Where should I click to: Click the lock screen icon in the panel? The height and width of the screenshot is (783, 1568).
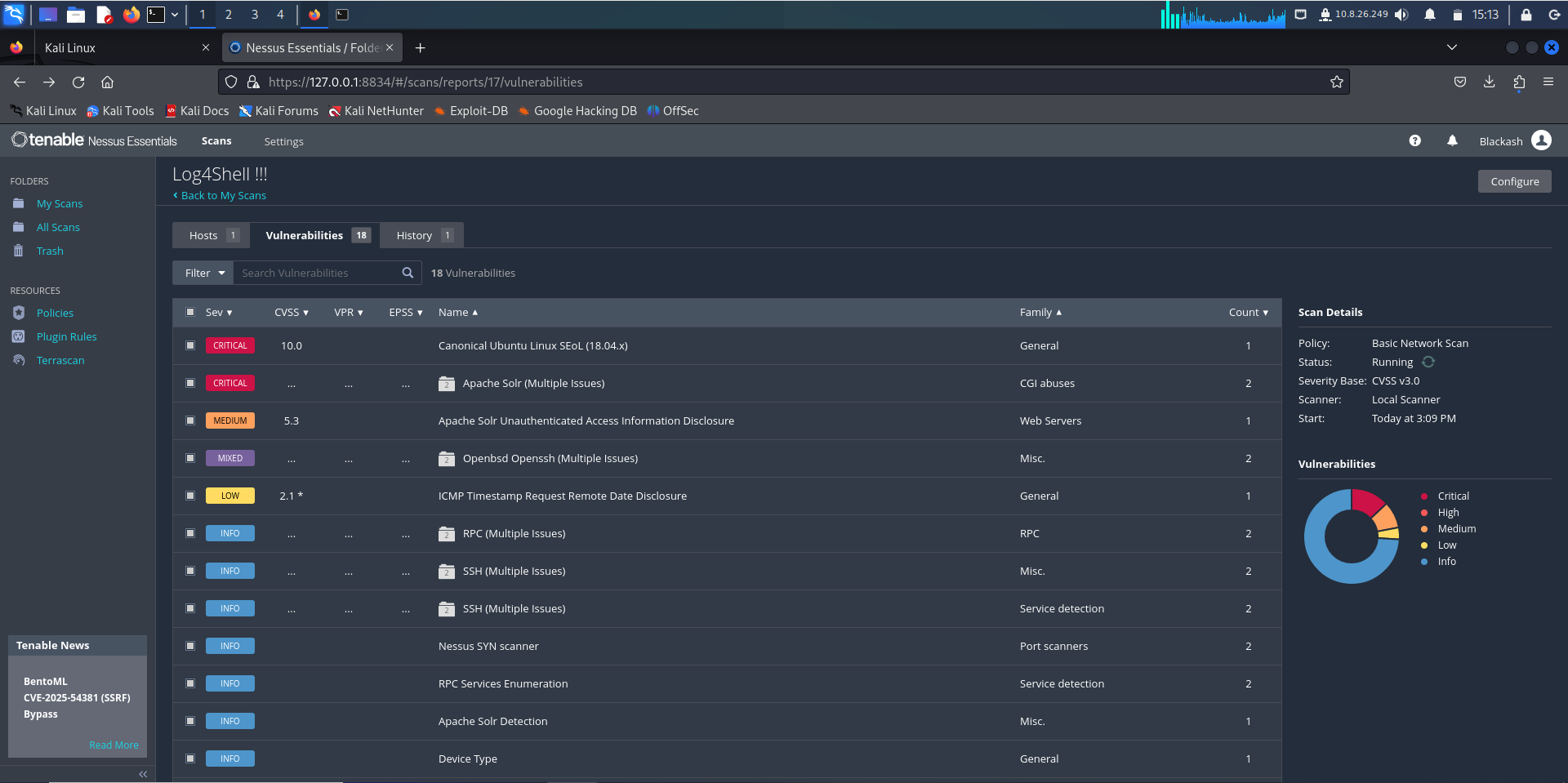1526,15
